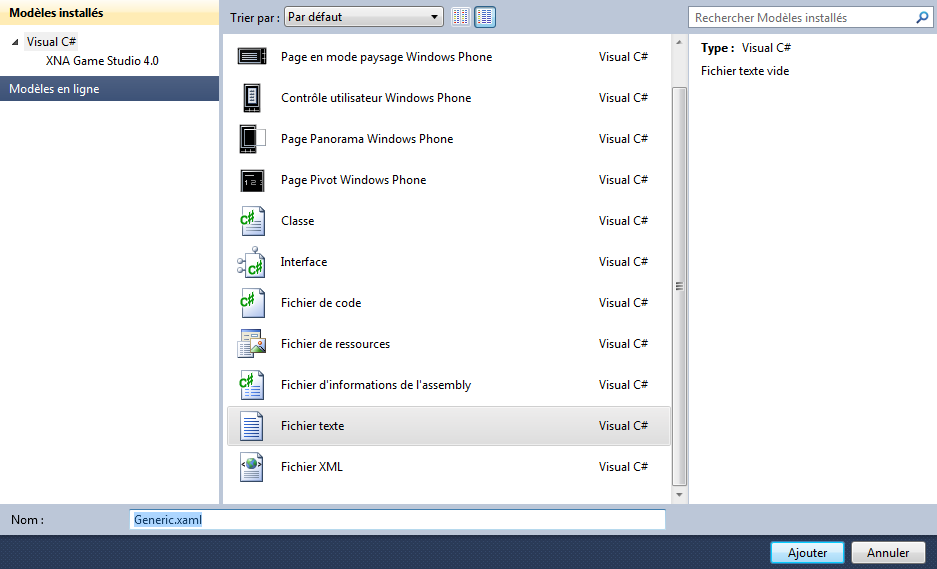The height and width of the screenshot is (569, 937).
Task: Click the Fichier de ressources icon
Action: point(252,344)
